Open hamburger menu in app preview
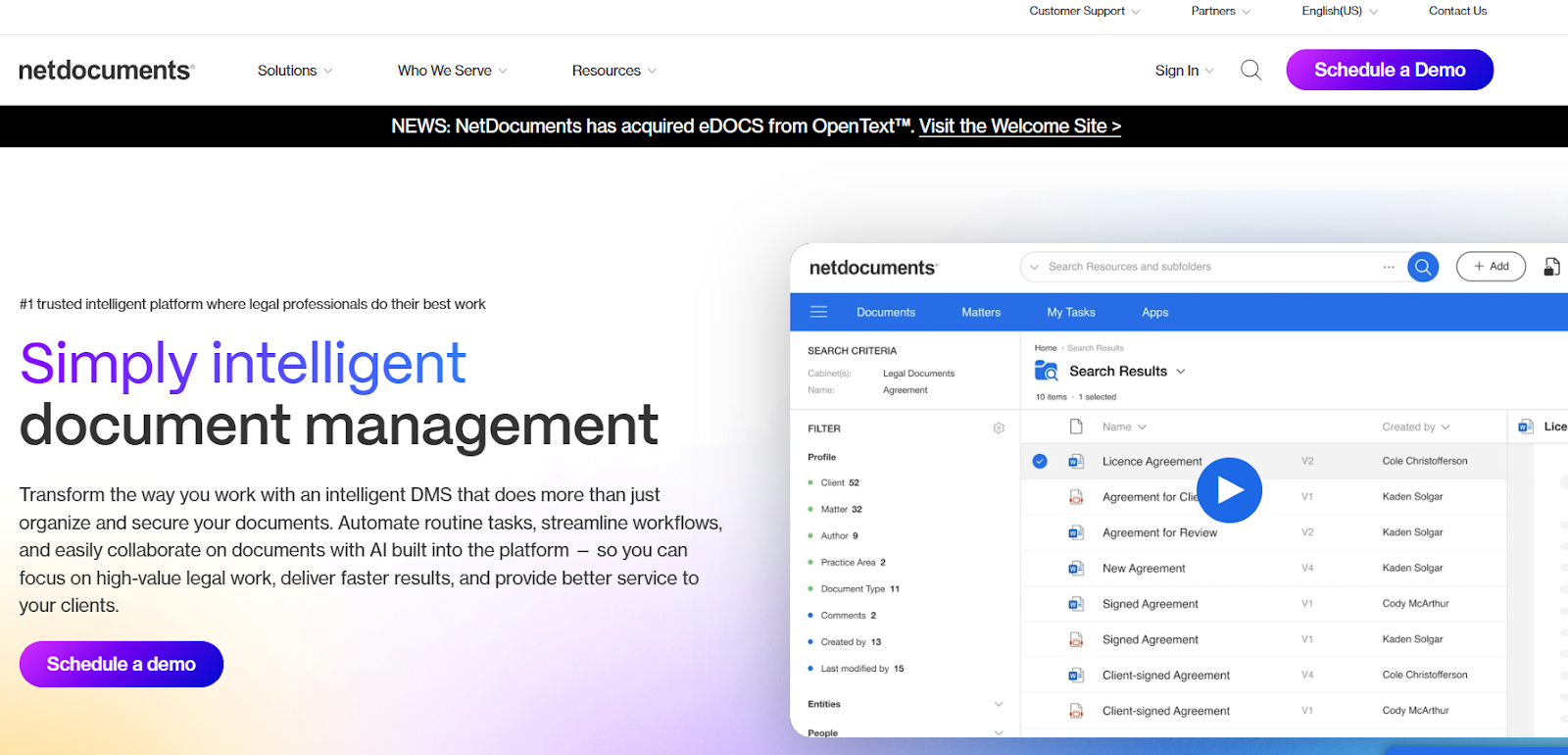The height and width of the screenshot is (755, 1568). [819, 312]
